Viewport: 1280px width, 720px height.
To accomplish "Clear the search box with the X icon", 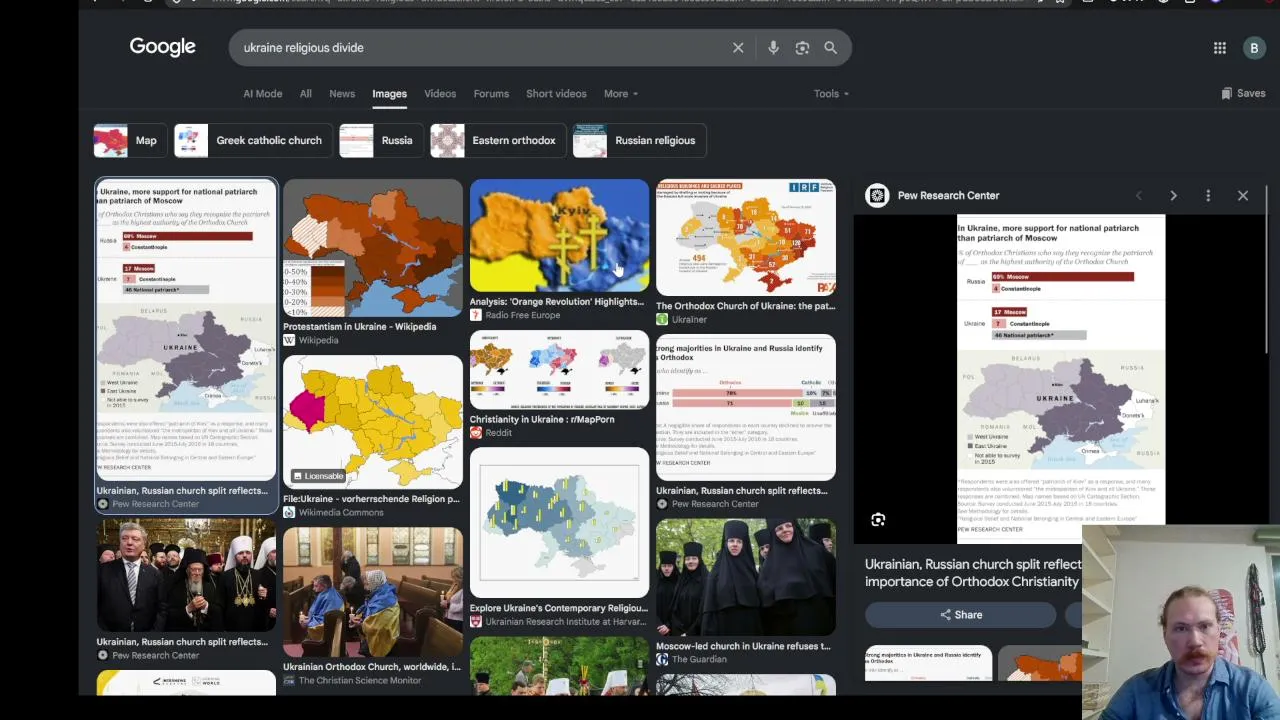I will [738, 48].
